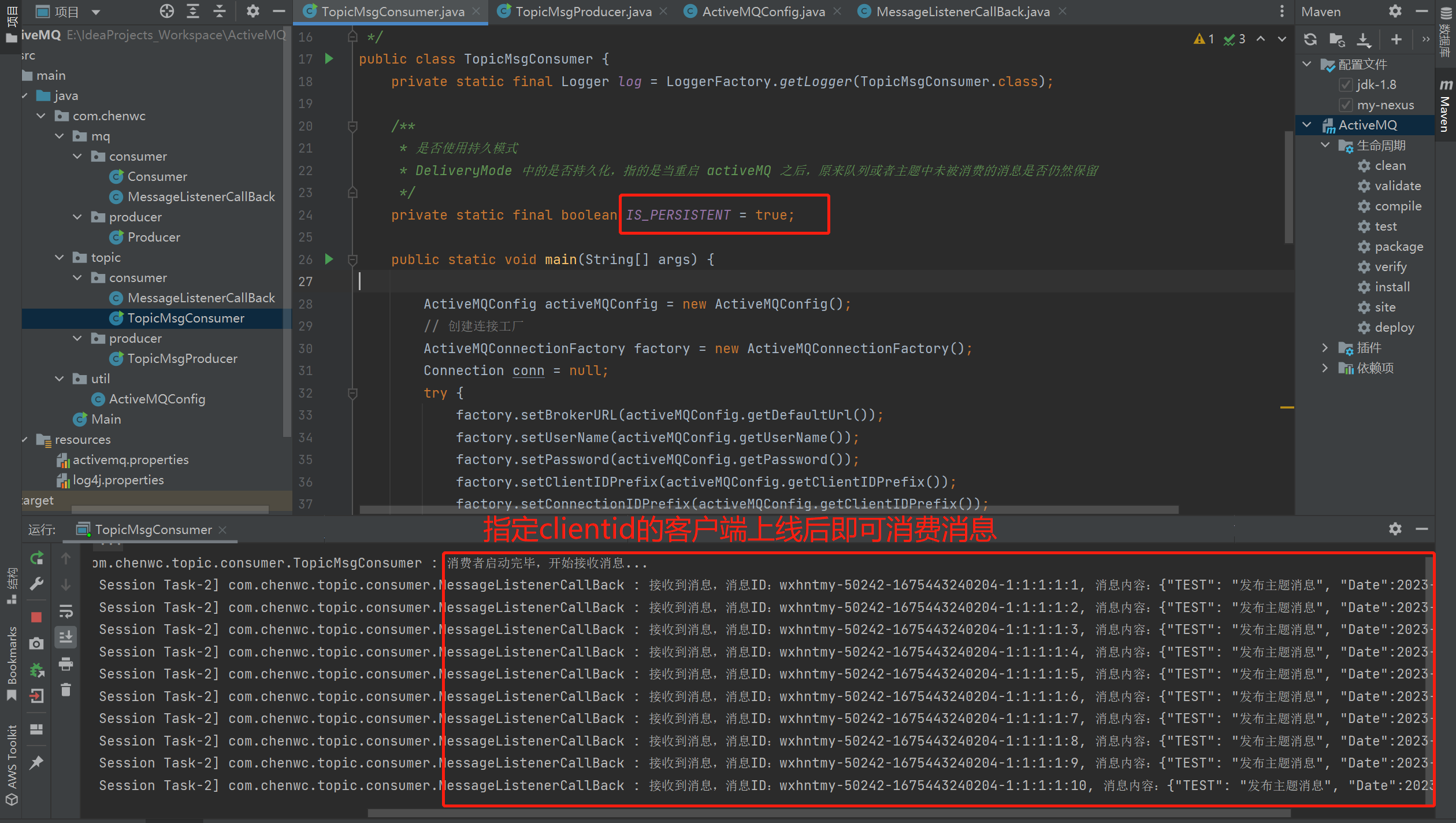1456x823 pixels.
Task: Download sources and documentation in Maven
Action: (1364, 39)
